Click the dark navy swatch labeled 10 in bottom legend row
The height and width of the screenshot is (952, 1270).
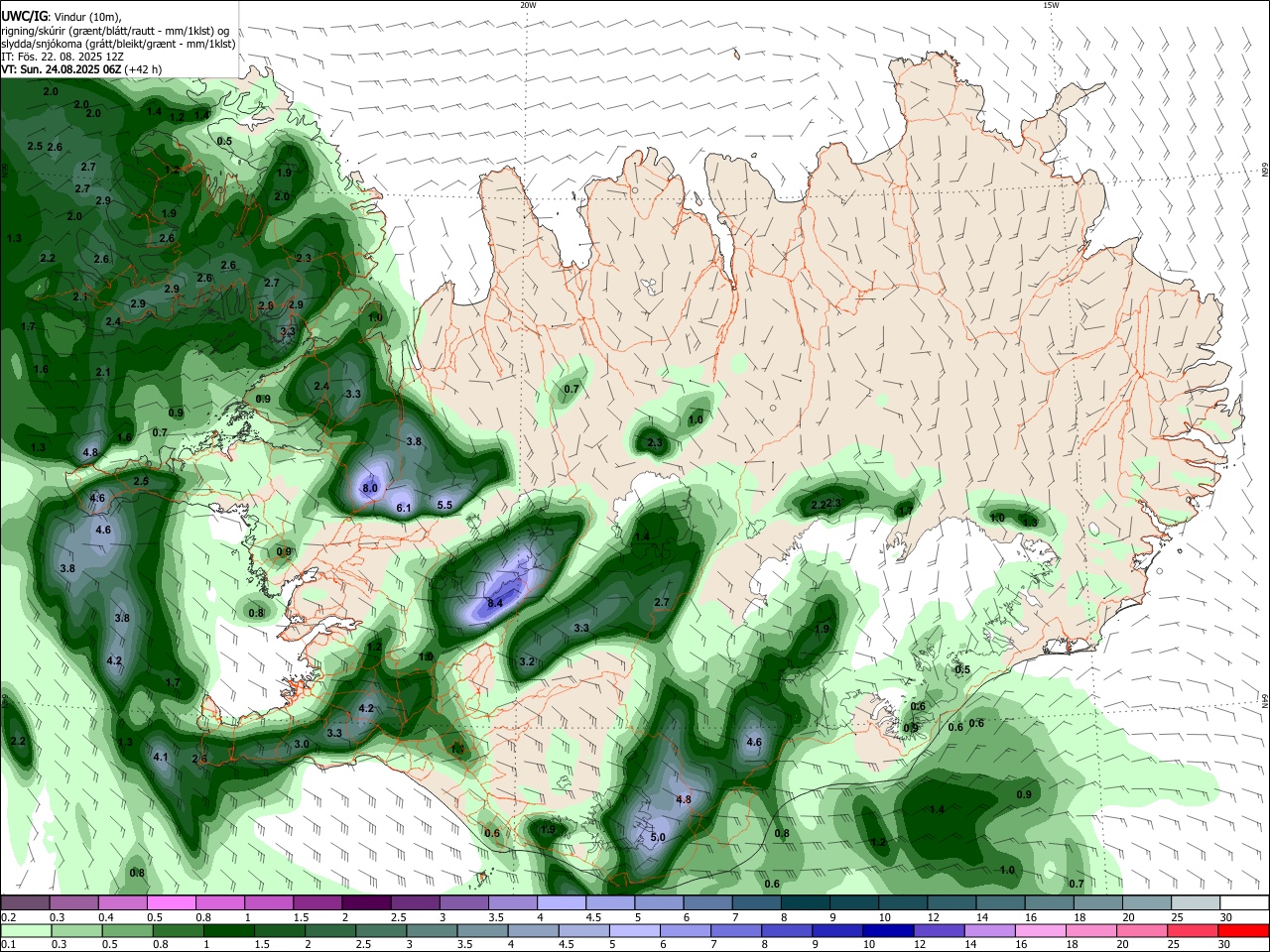[x=888, y=930]
